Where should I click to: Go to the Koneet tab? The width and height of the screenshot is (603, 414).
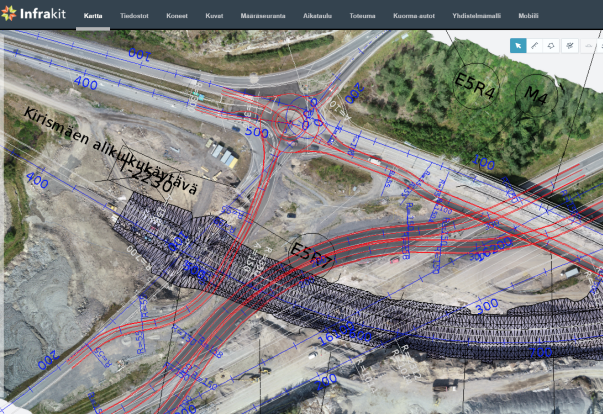178,17
